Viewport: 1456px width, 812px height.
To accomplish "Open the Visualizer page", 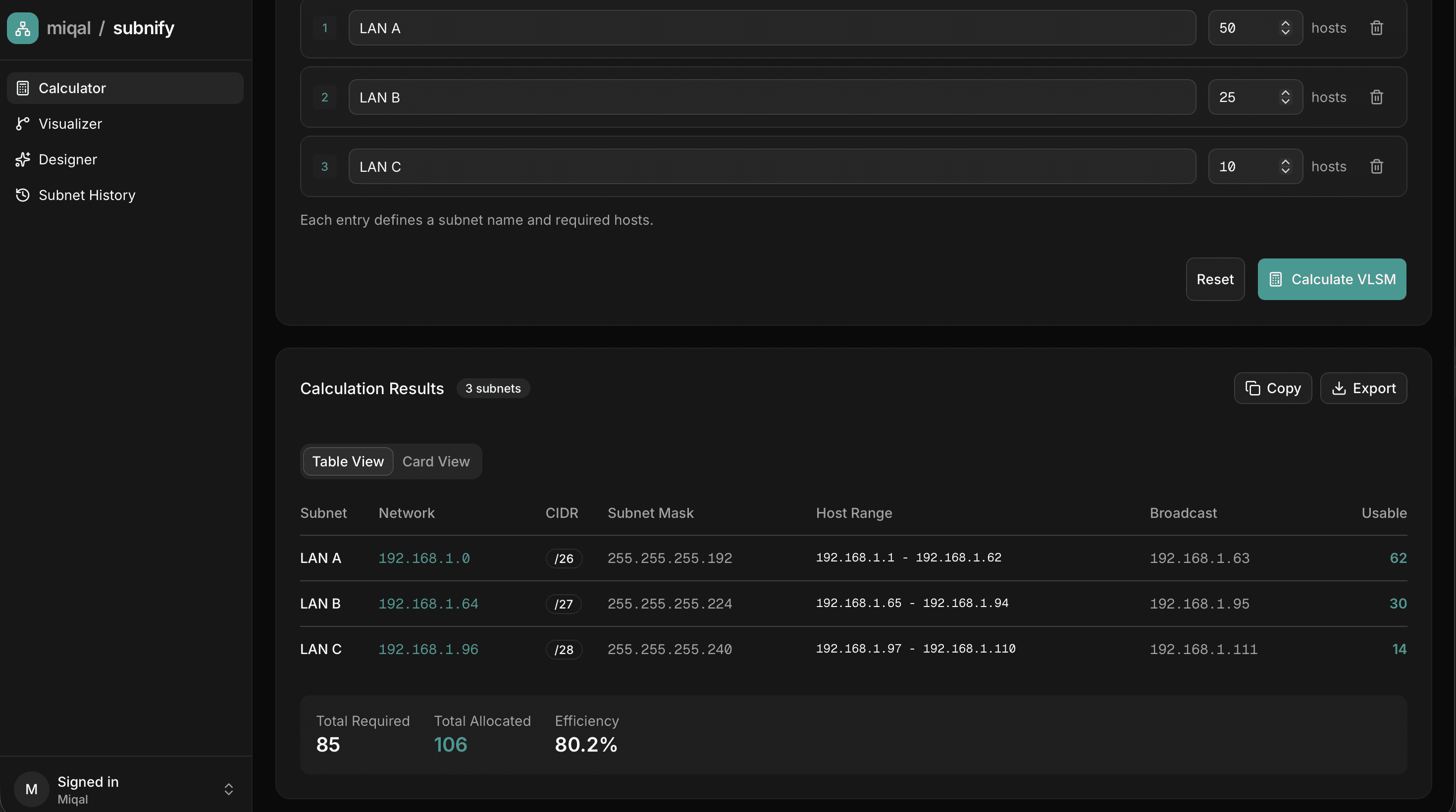I will tap(69, 124).
